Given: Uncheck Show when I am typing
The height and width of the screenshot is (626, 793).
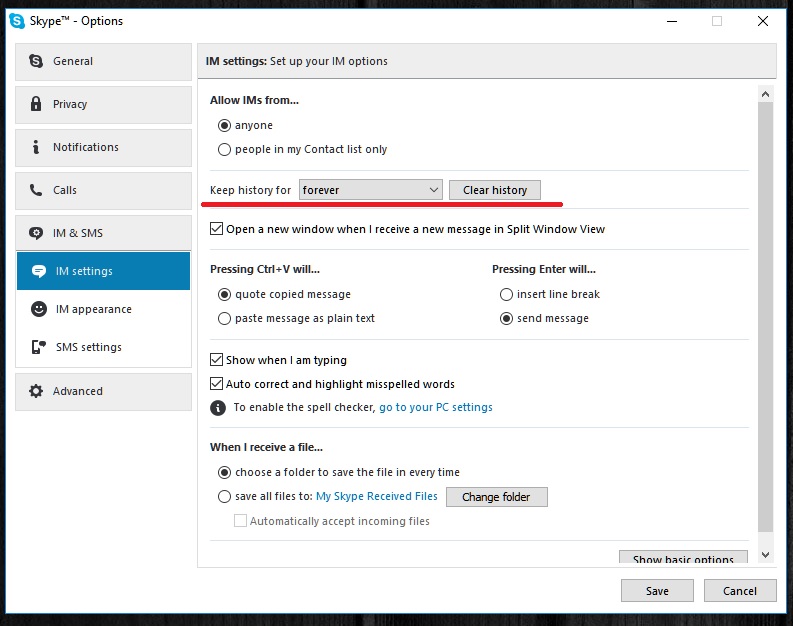Looking at the screenshot, I should (x=216, y=360).
